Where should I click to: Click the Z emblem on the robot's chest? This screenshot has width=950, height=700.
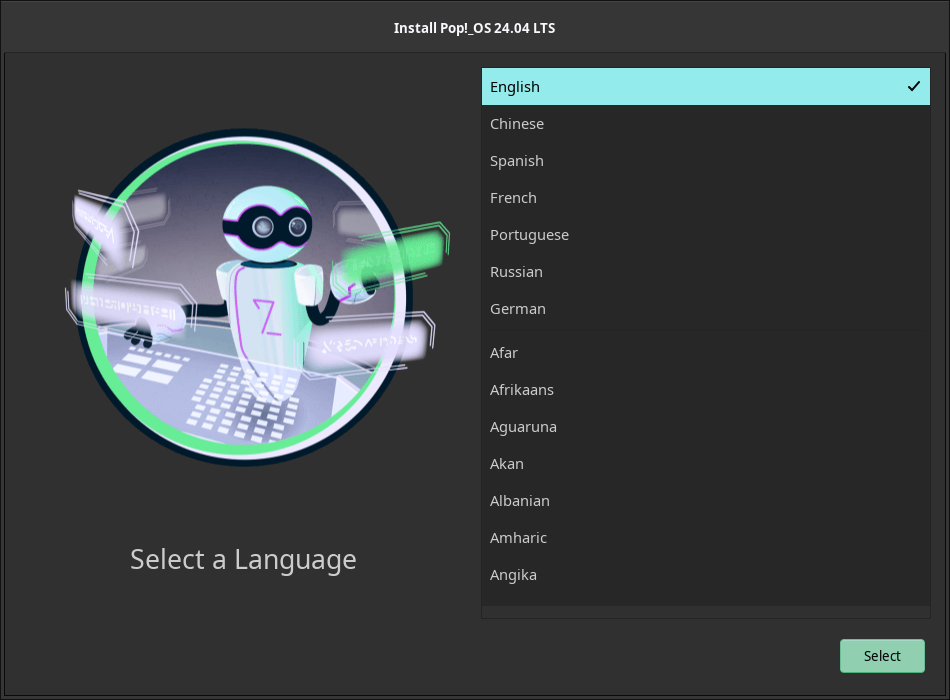(265, 315)
